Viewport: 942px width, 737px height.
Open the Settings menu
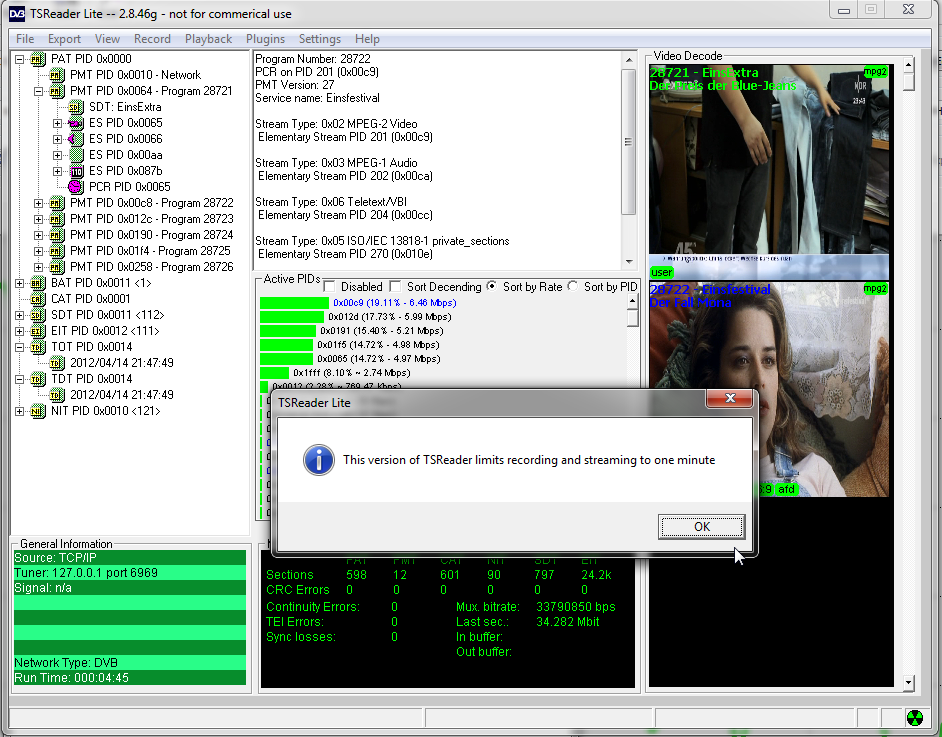point(320,39)
